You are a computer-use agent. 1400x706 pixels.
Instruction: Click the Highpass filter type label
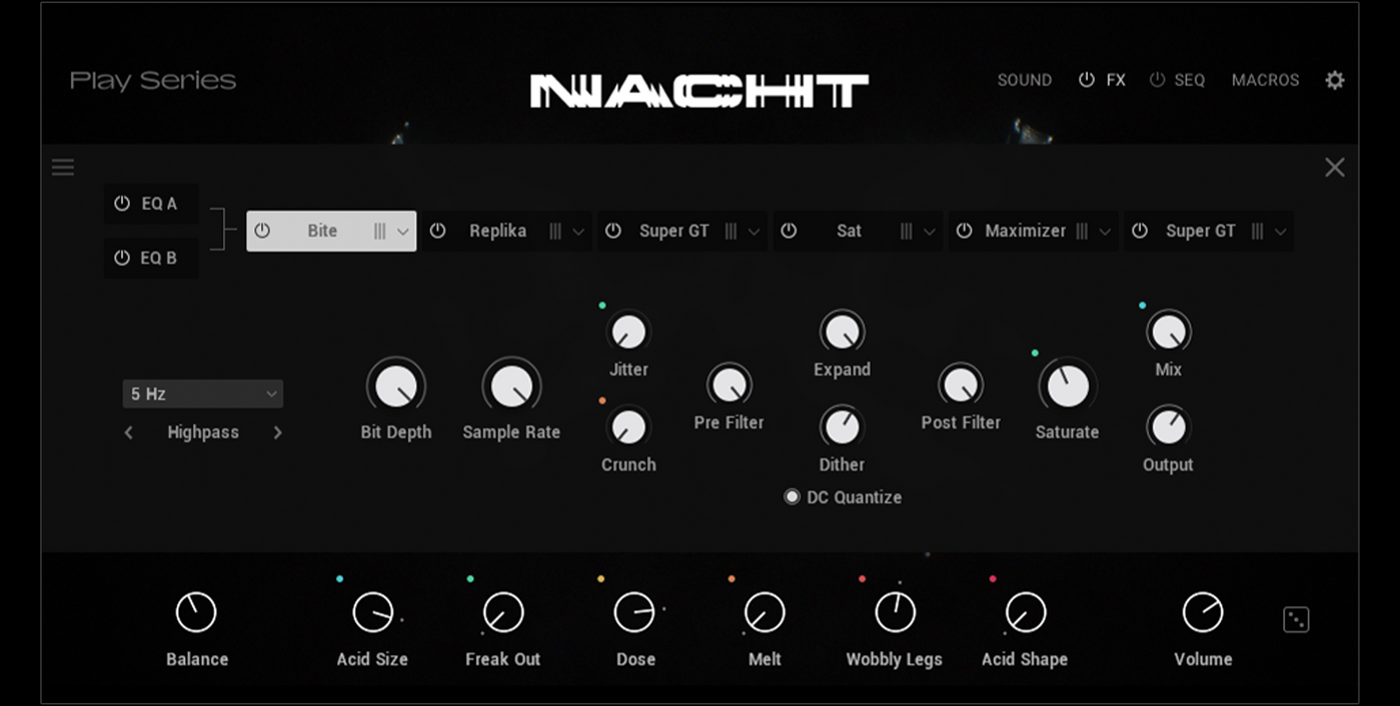click(x=203, y=433)
